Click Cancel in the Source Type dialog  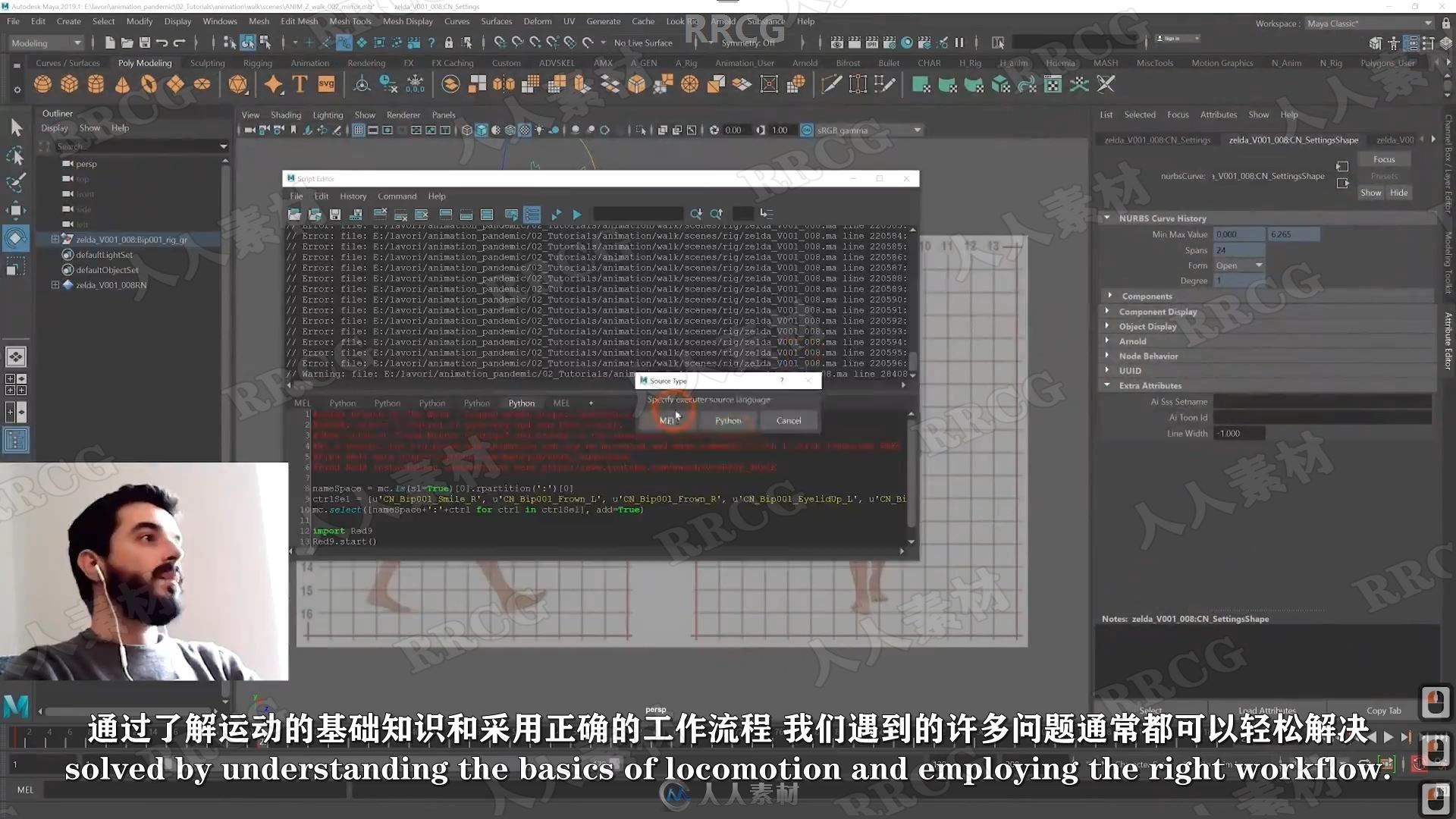(x=789, y=421)
